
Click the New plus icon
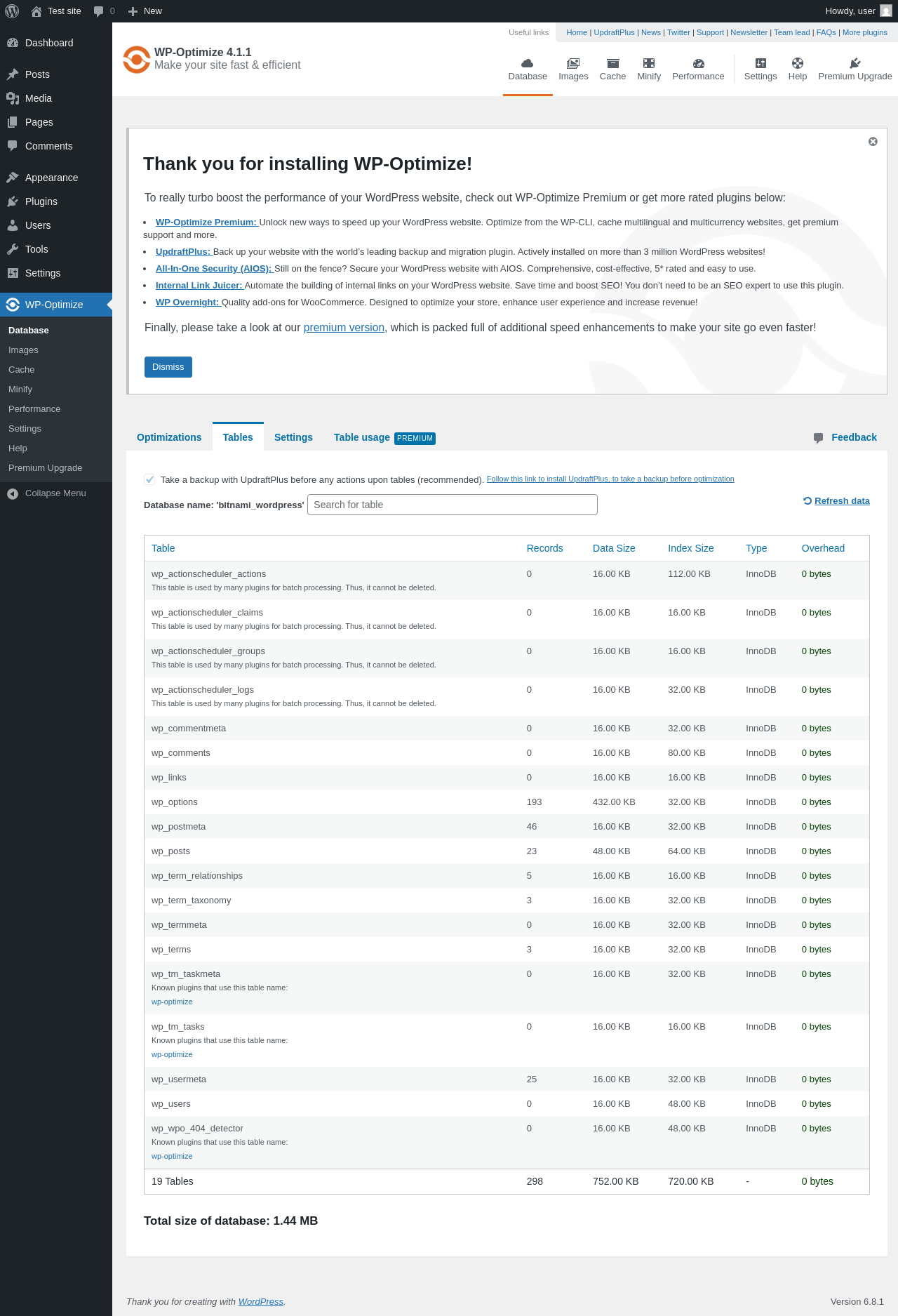point(133,11)
